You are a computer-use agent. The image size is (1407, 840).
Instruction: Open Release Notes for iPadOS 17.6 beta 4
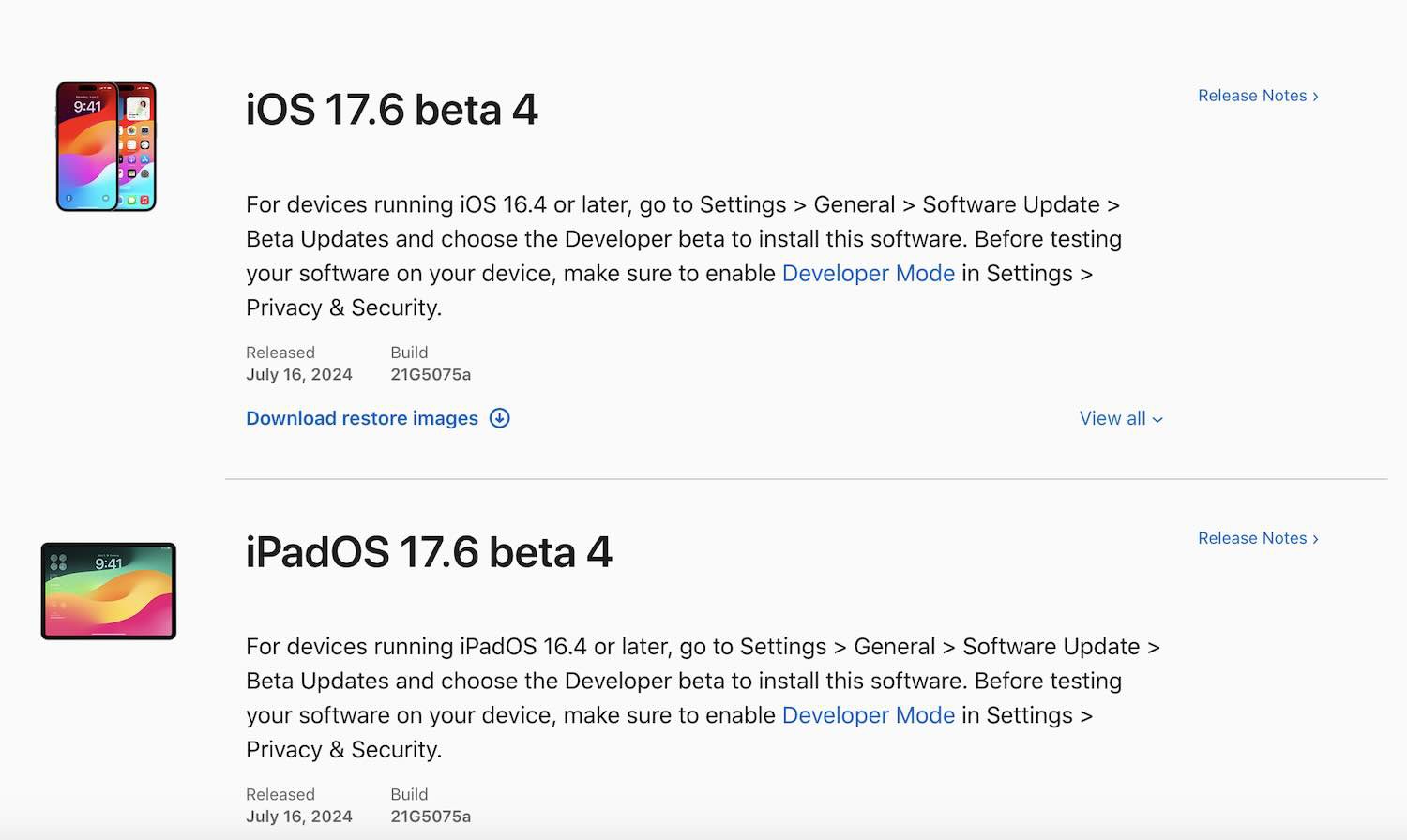[1252, 538]
